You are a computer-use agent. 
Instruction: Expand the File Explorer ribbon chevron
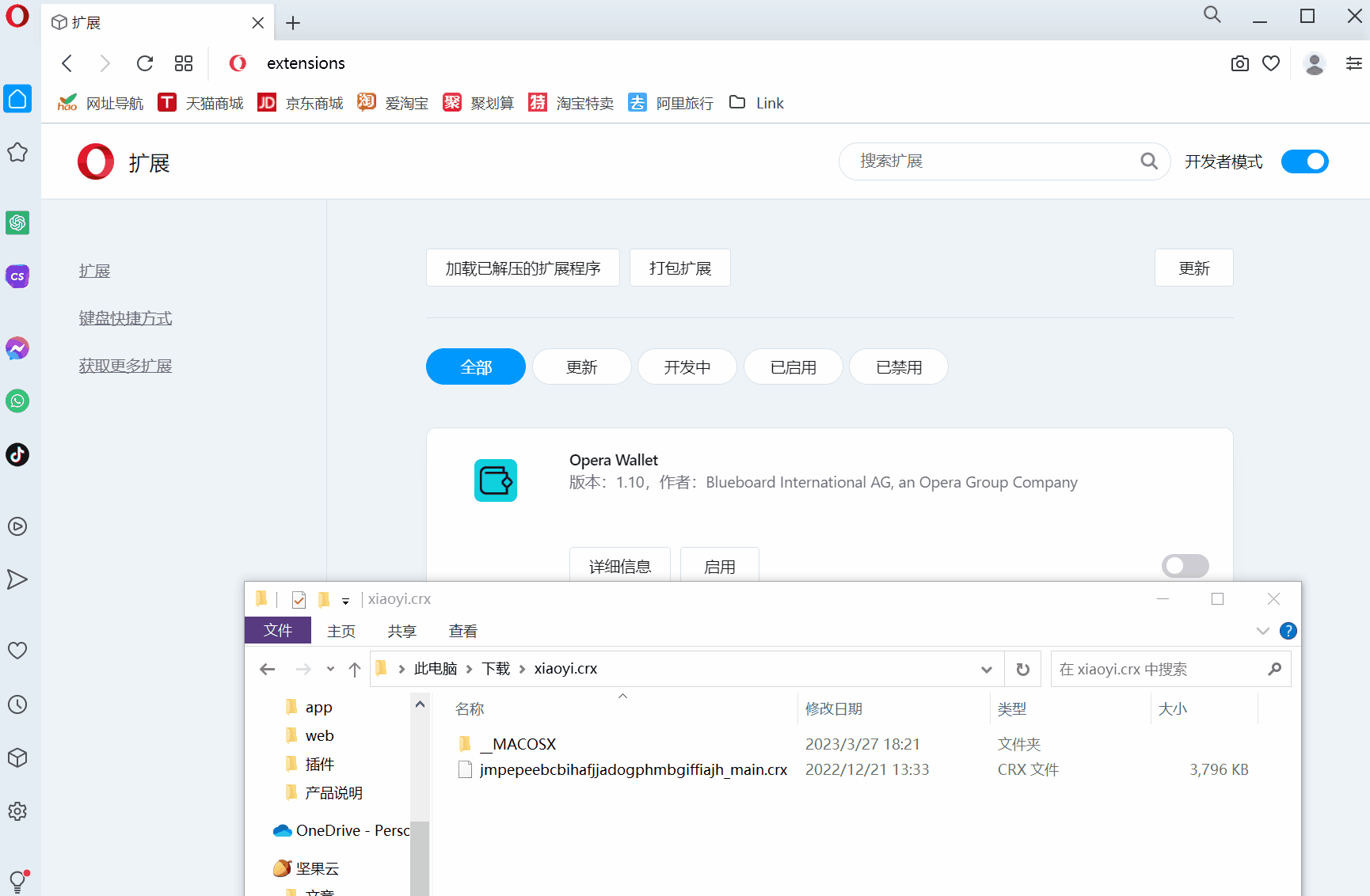tap(1262, 631)
